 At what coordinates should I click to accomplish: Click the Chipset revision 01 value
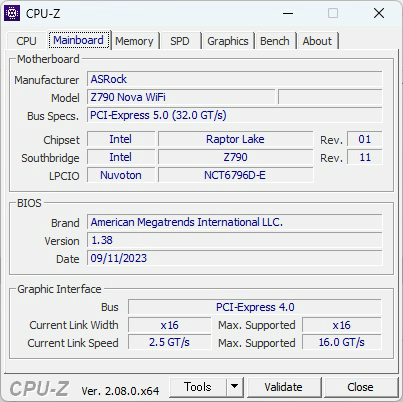click(365, 139)
